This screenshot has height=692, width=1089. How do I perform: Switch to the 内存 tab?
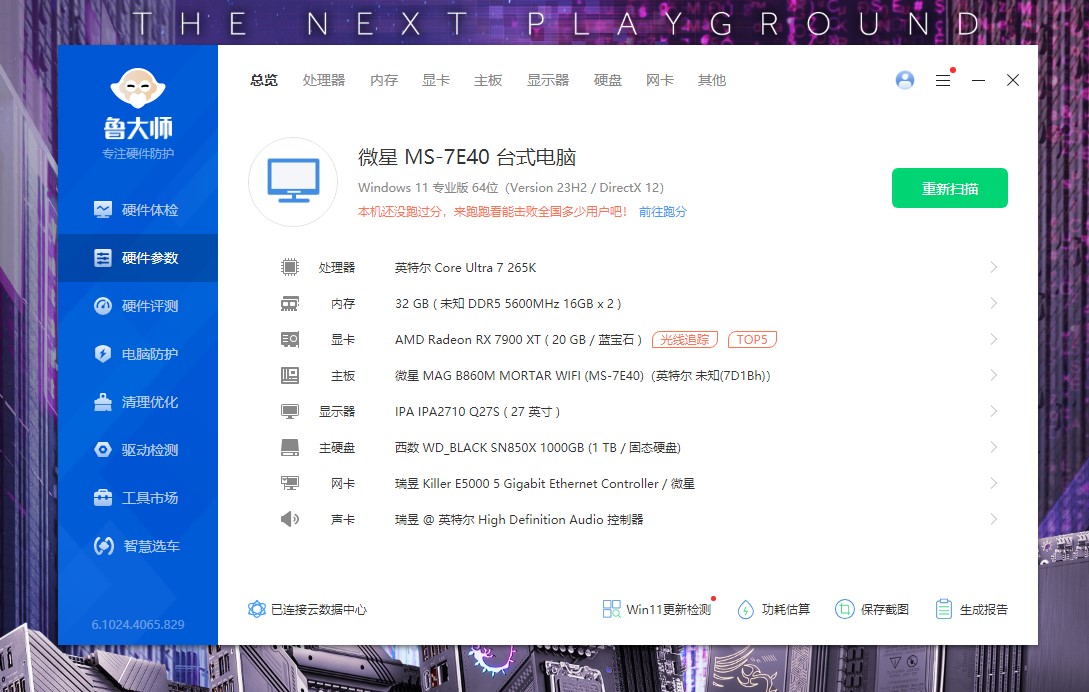pyautogui.click(x=384, y=80)
